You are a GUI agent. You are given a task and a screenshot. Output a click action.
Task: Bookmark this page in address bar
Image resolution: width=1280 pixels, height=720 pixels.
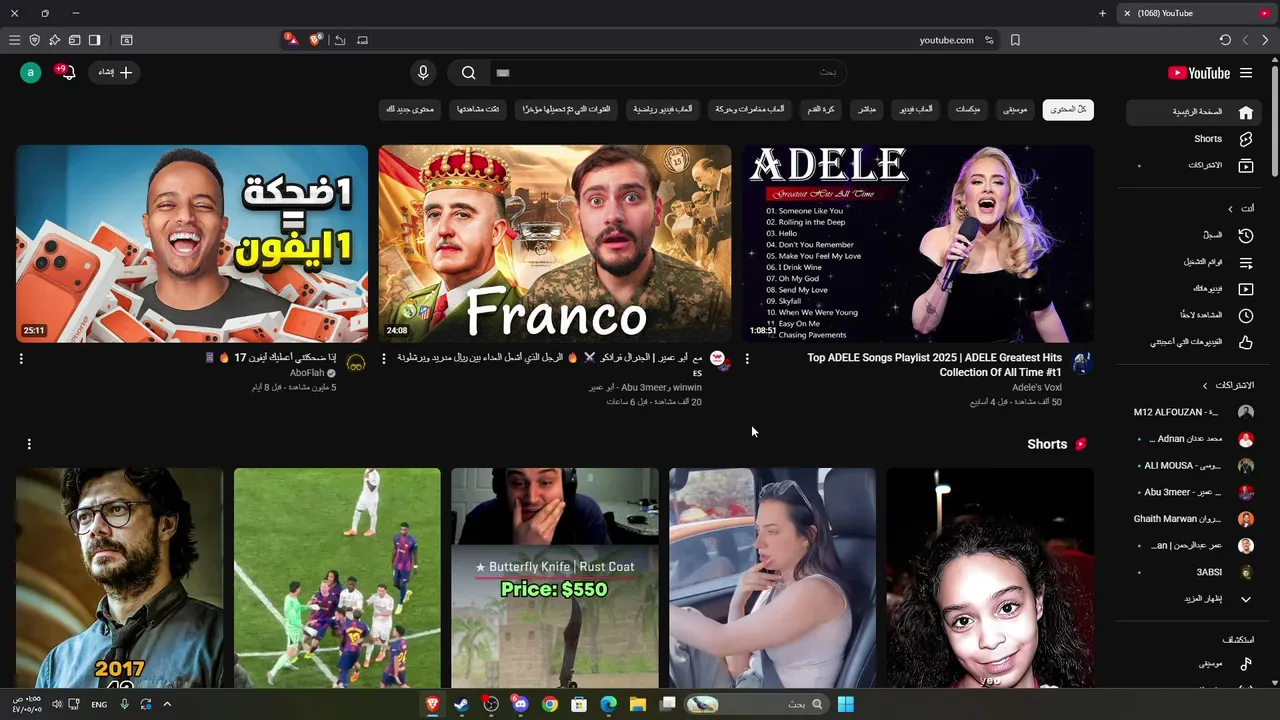point(1015,40)
